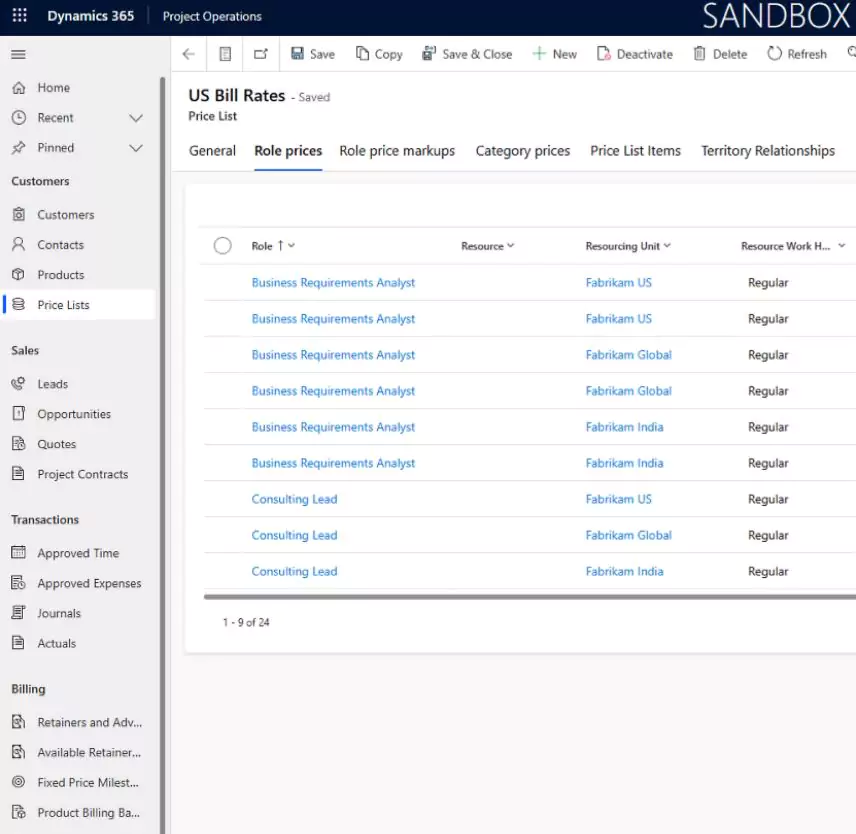Open the first Fabrikam Global resourcing unit link

pyautogui.click(x=628, y=355)
